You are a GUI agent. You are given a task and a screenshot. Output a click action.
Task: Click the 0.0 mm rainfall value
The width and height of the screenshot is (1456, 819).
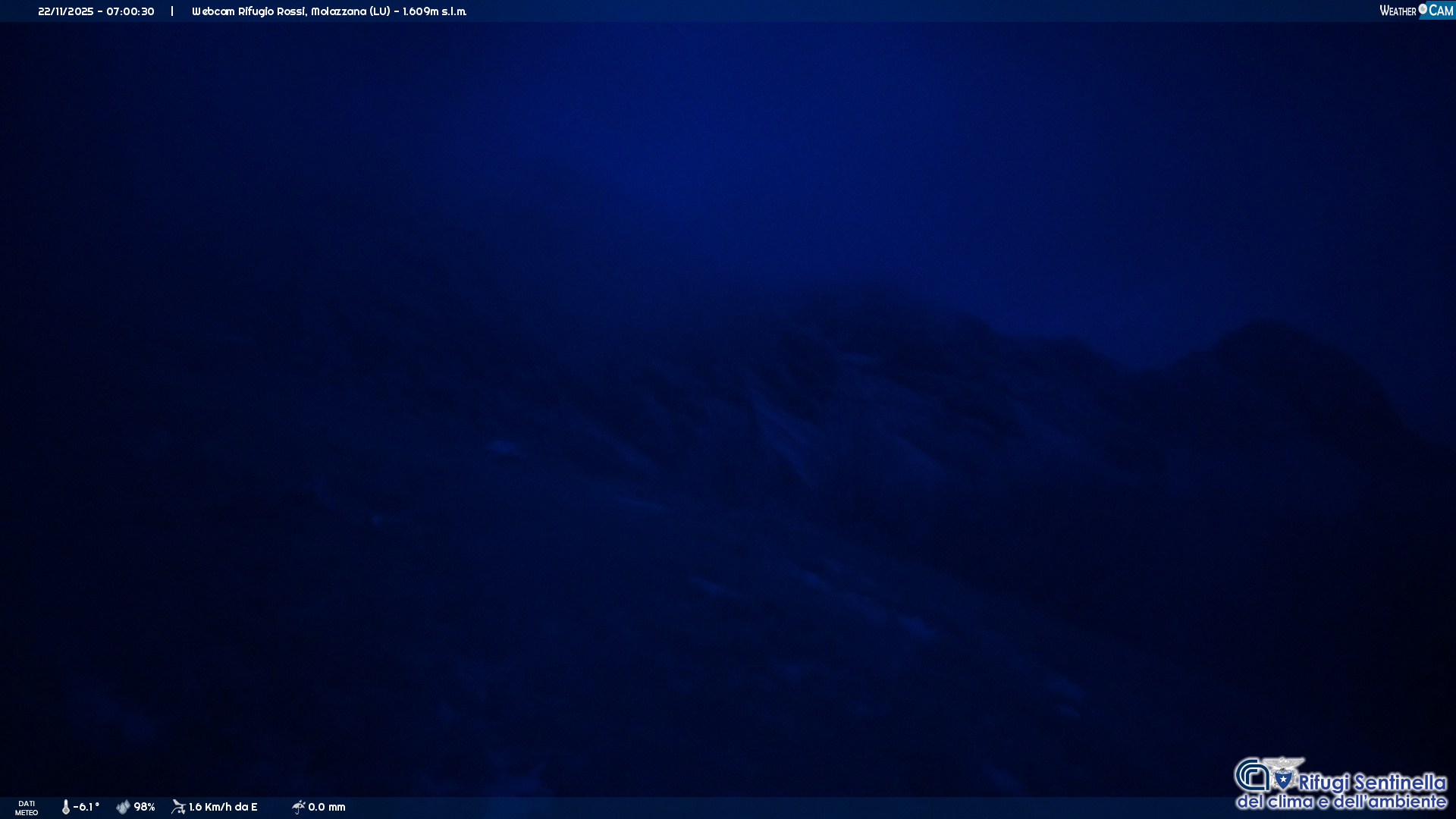(x=327, y=807)
